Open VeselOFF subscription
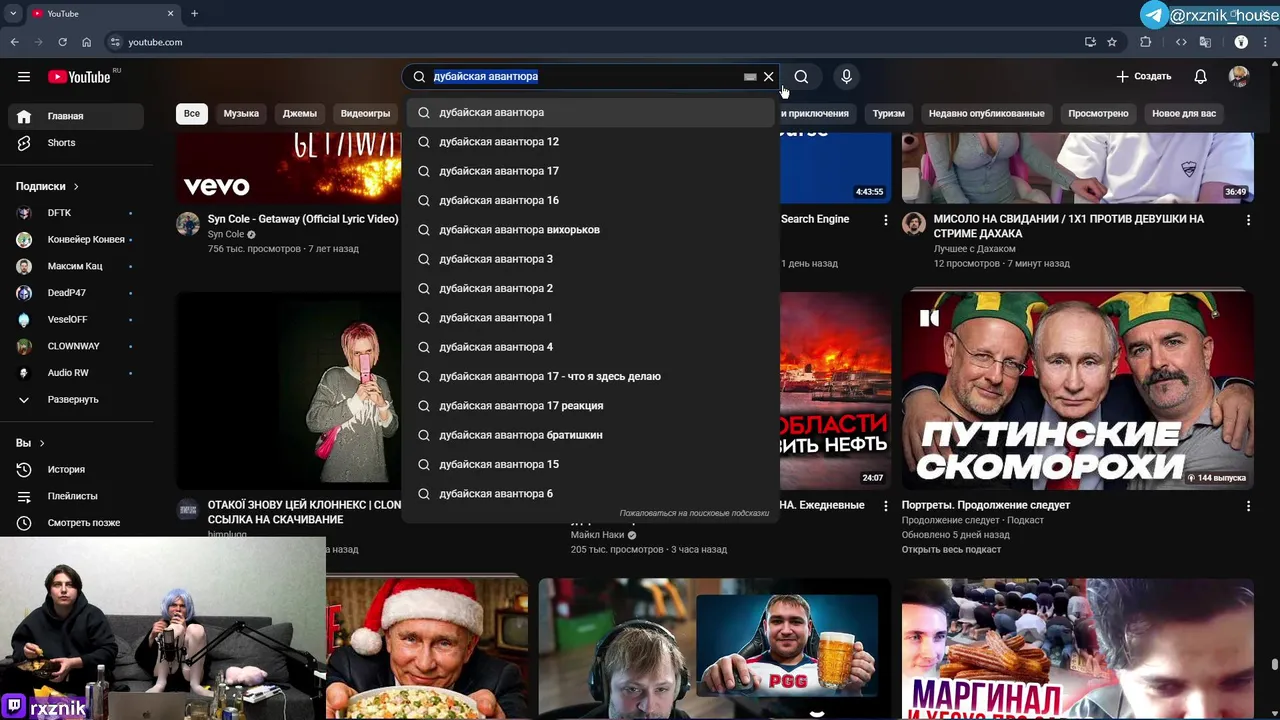1280x720 pixels. pos(76,320)
